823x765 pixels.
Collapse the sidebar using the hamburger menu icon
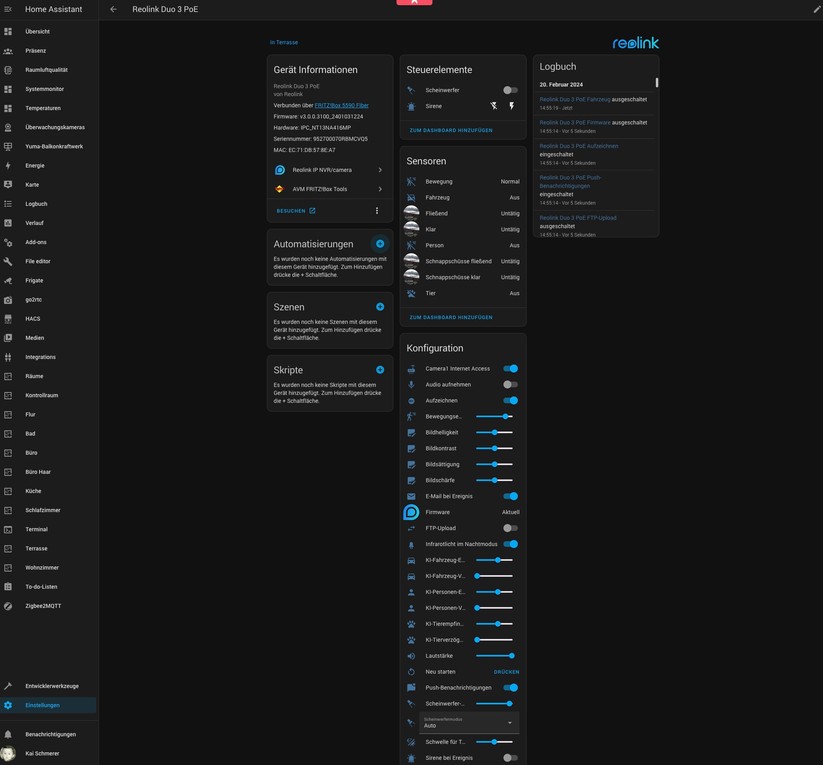click(x=8, y=9)
